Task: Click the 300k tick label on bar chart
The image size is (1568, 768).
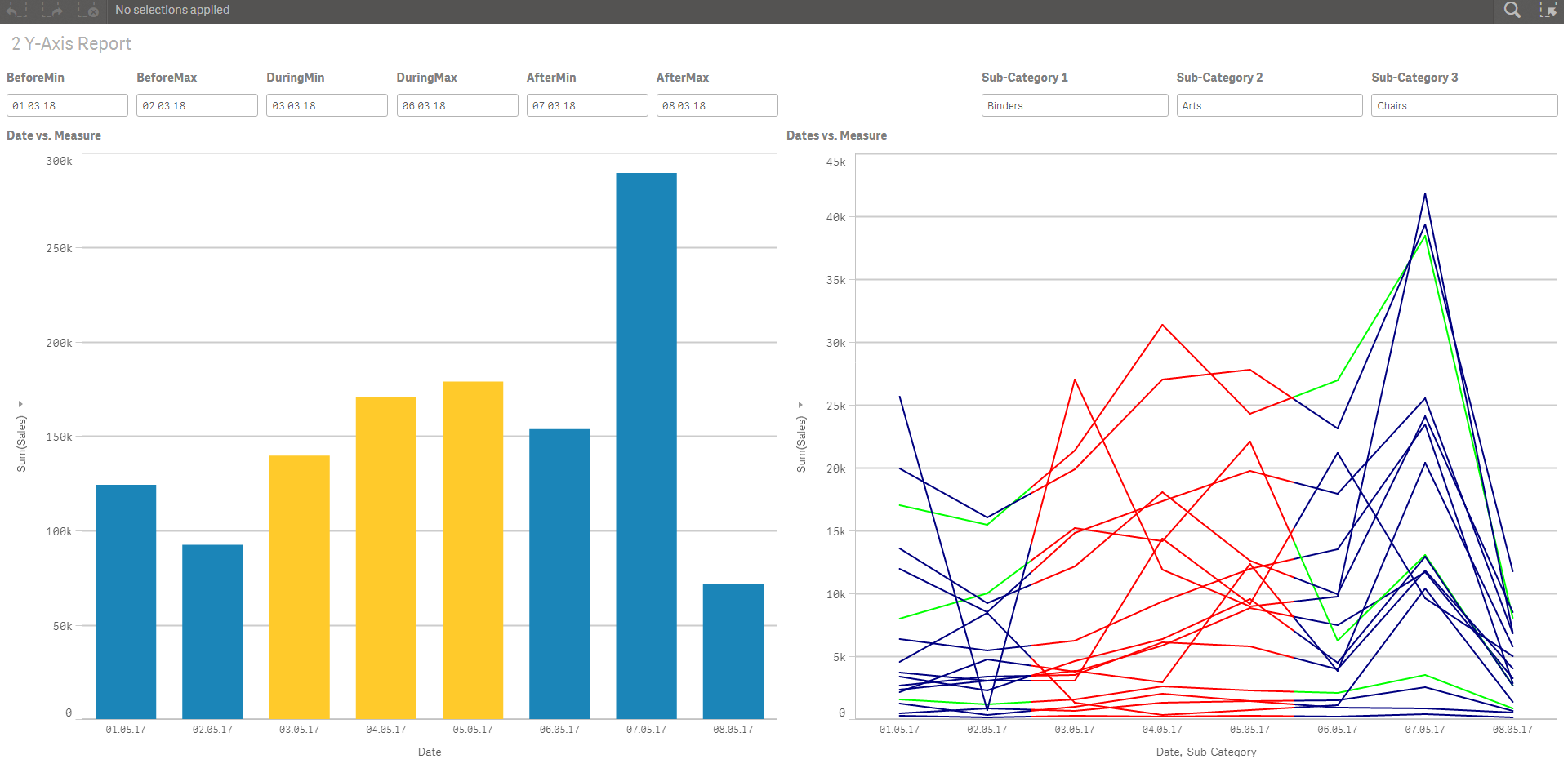Action: [59, 162]
